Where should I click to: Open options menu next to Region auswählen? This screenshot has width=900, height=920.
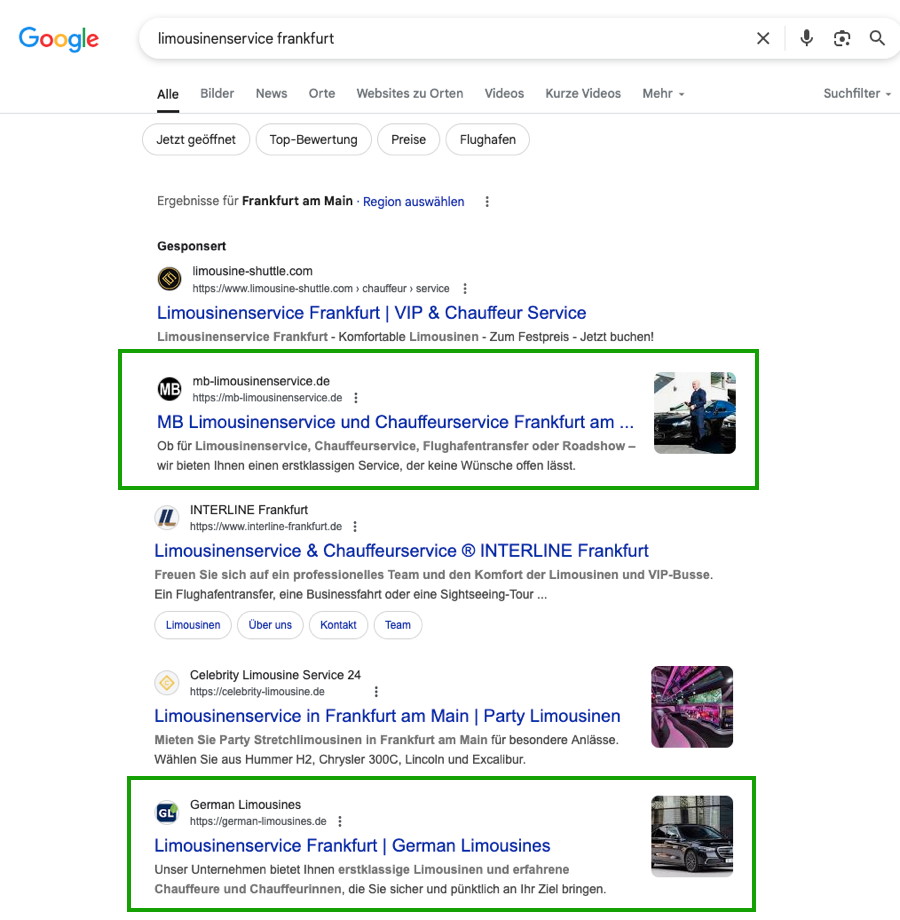487,202
